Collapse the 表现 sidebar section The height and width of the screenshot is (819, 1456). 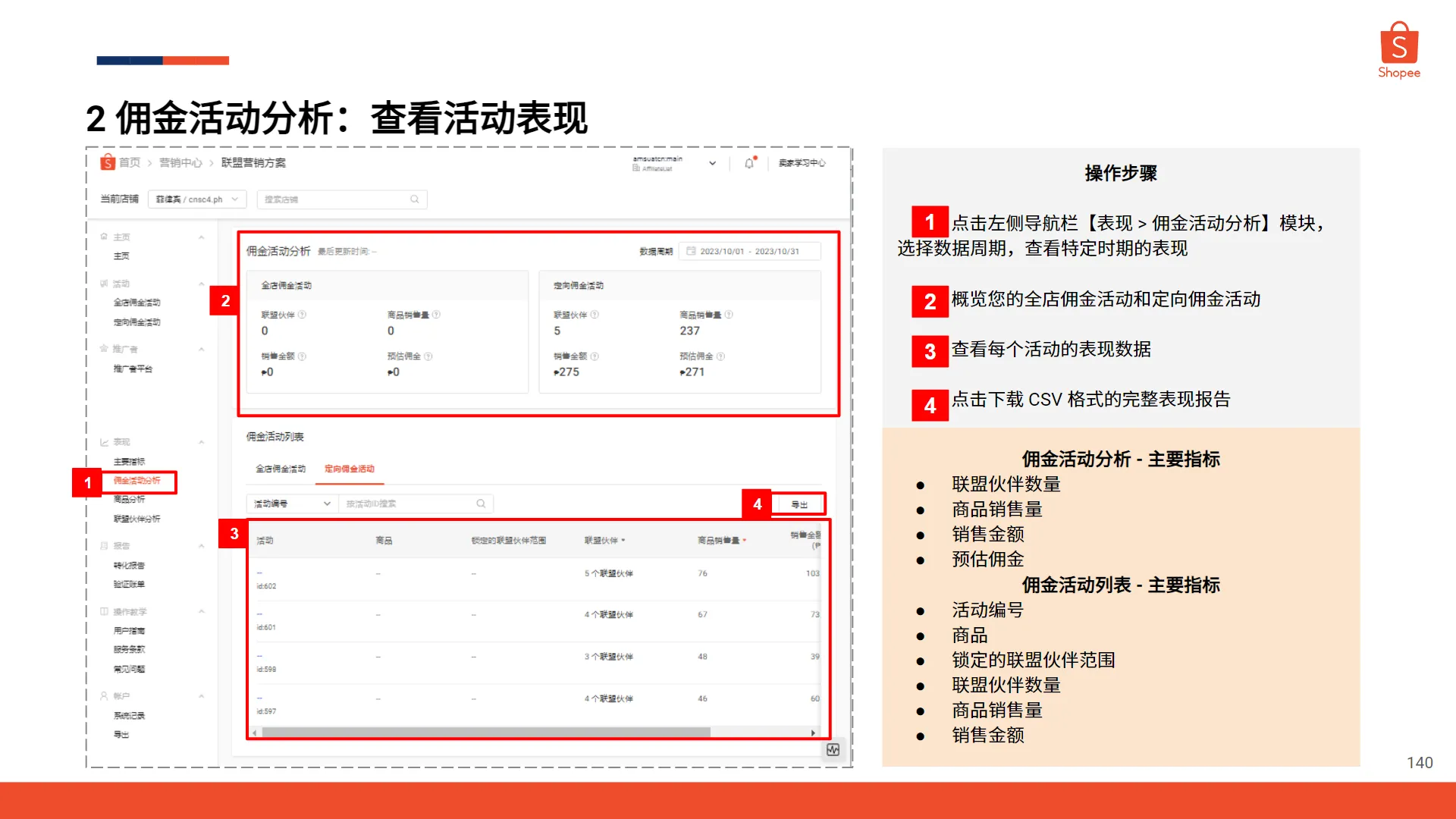pos(201,441)
